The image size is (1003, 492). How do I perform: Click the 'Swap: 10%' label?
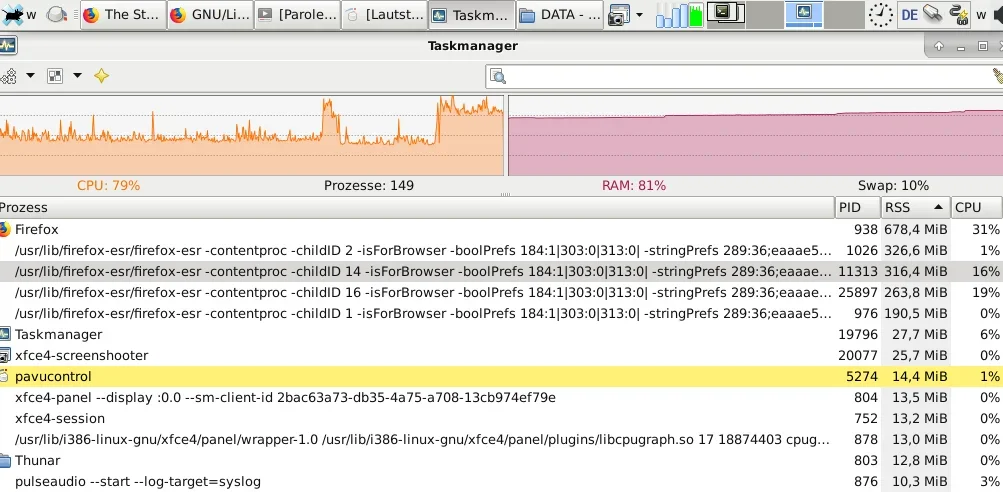tap(893, 186)
